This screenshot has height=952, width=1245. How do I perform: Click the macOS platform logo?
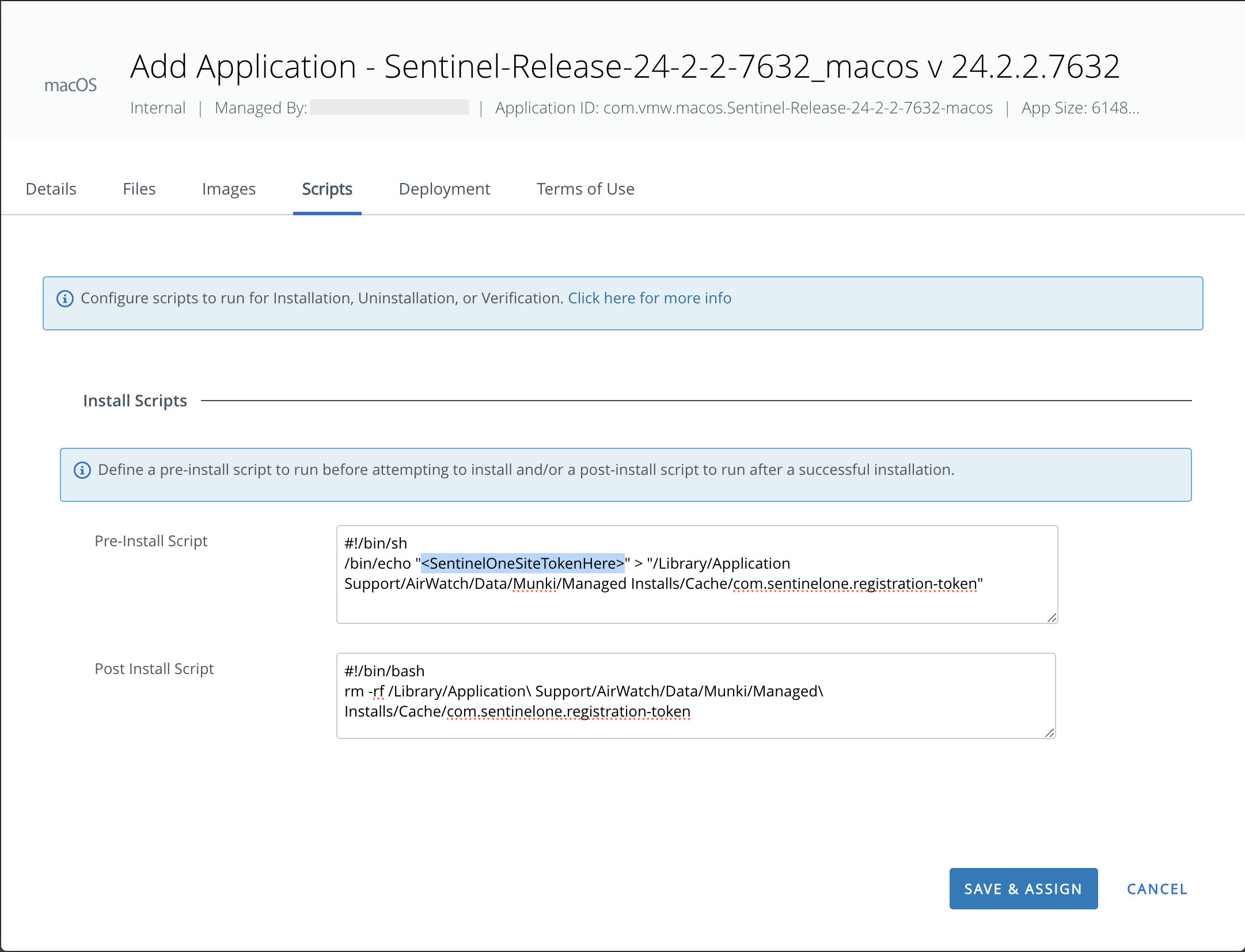tap(70, 85)
